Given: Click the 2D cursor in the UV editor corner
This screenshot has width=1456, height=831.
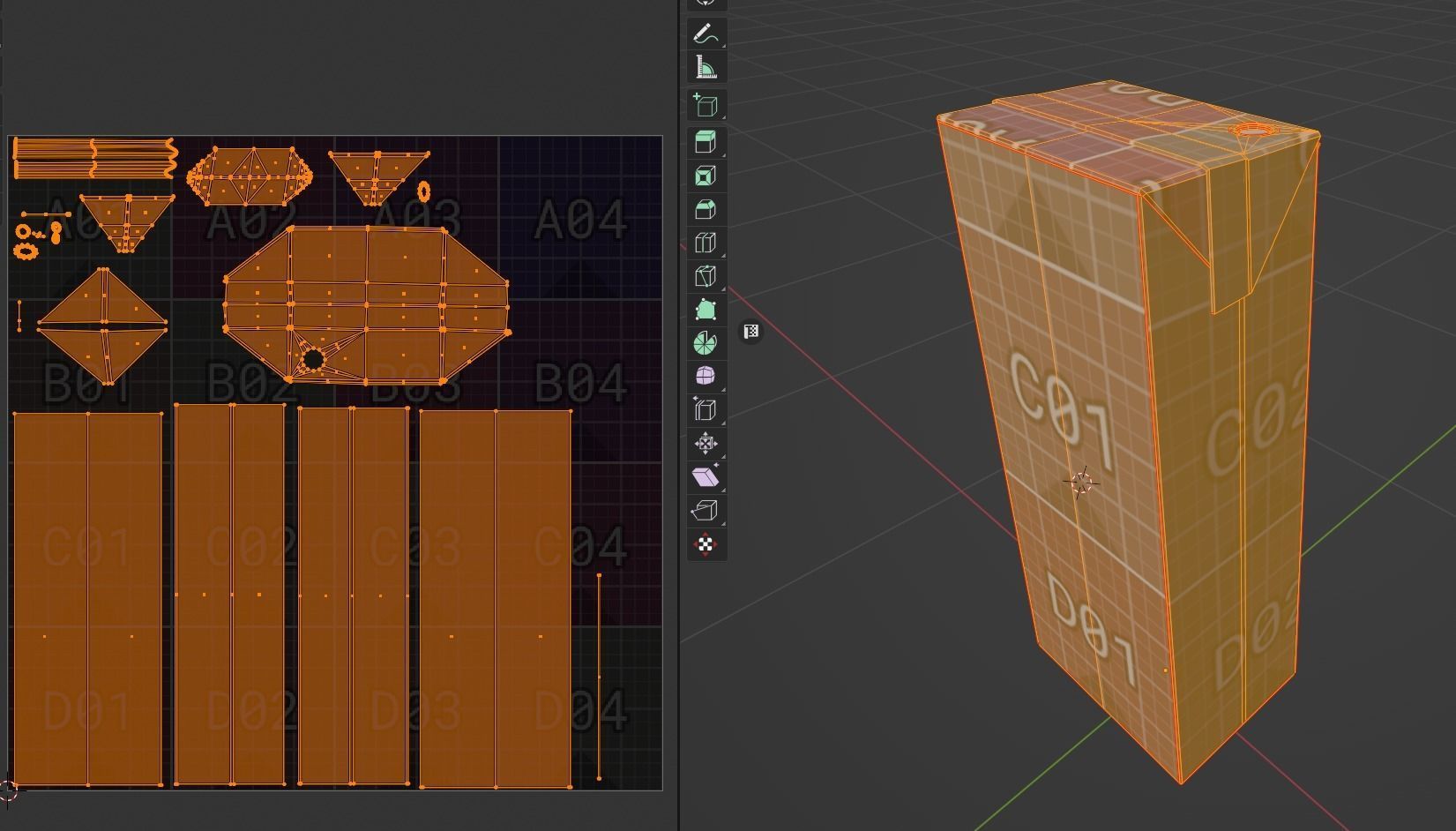Looking at the screenshot, I should pos(8,791).
